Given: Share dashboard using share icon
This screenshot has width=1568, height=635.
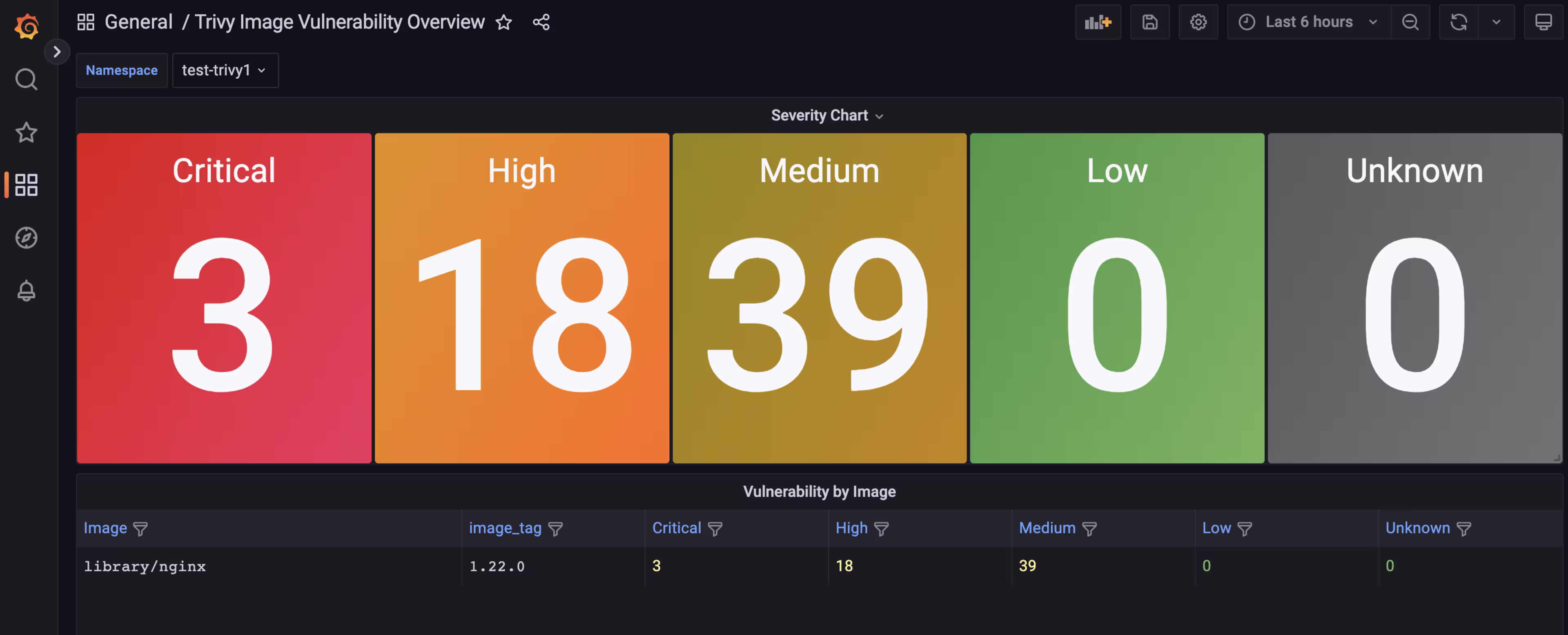Looking at the screenshot, I should [x=541, y=22].
